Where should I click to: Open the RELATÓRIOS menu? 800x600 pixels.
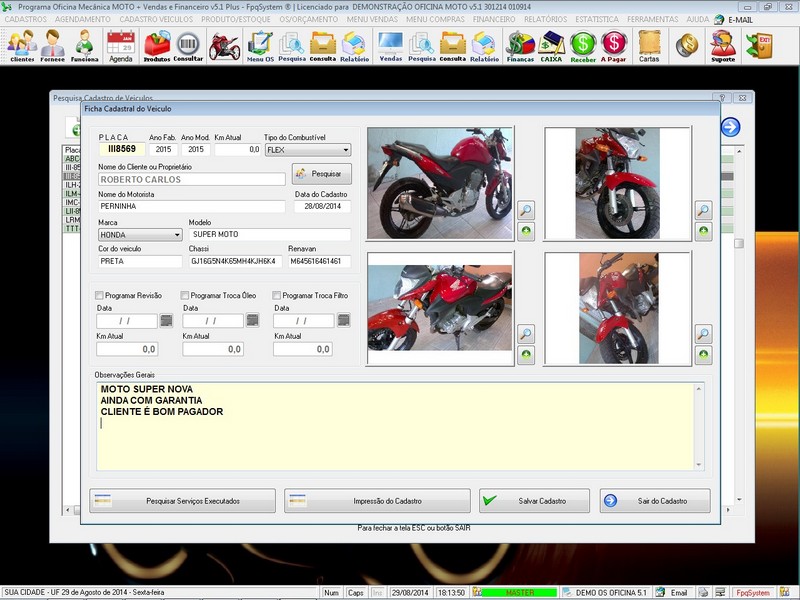tap(545, 19)
